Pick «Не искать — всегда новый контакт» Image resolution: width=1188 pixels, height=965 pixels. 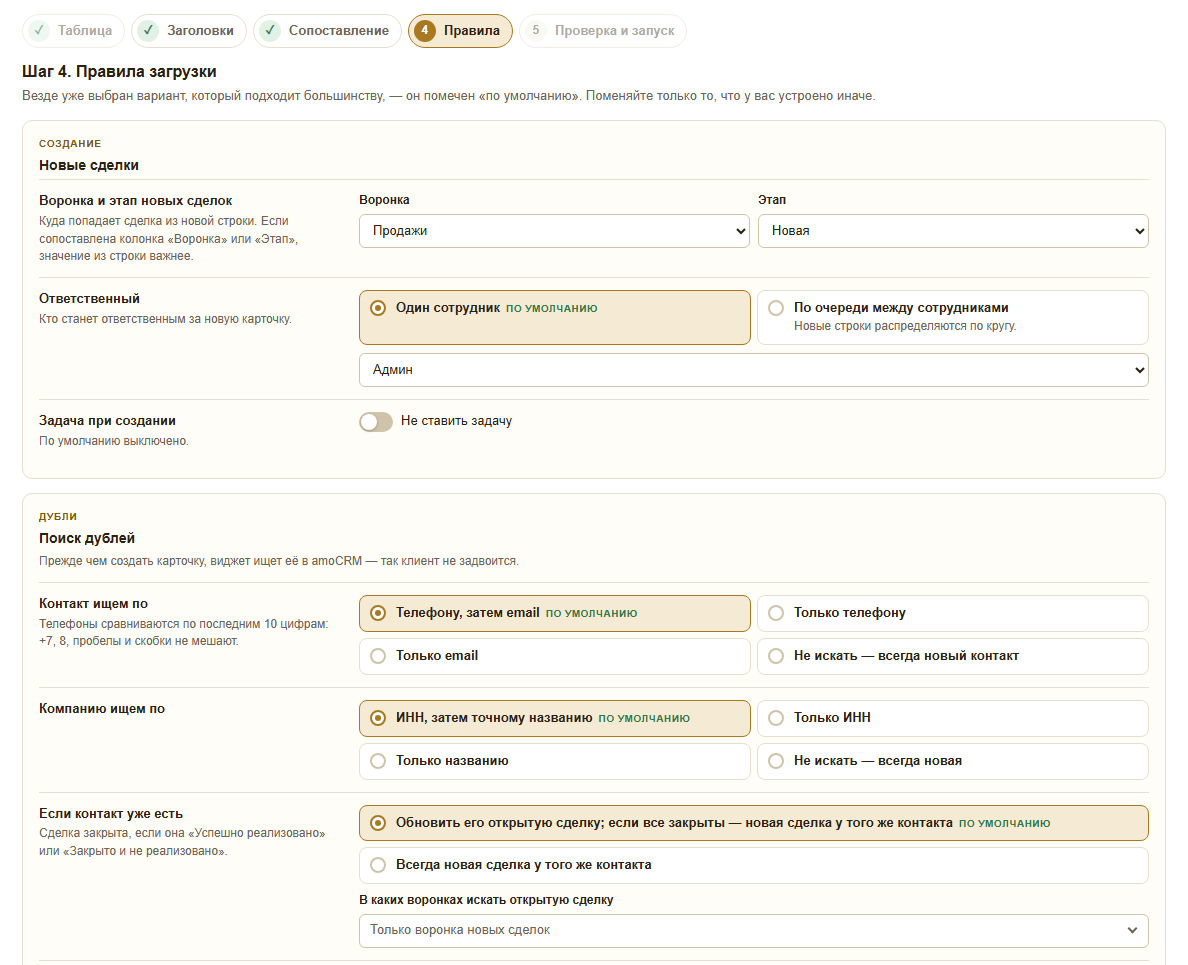point(953,656)
